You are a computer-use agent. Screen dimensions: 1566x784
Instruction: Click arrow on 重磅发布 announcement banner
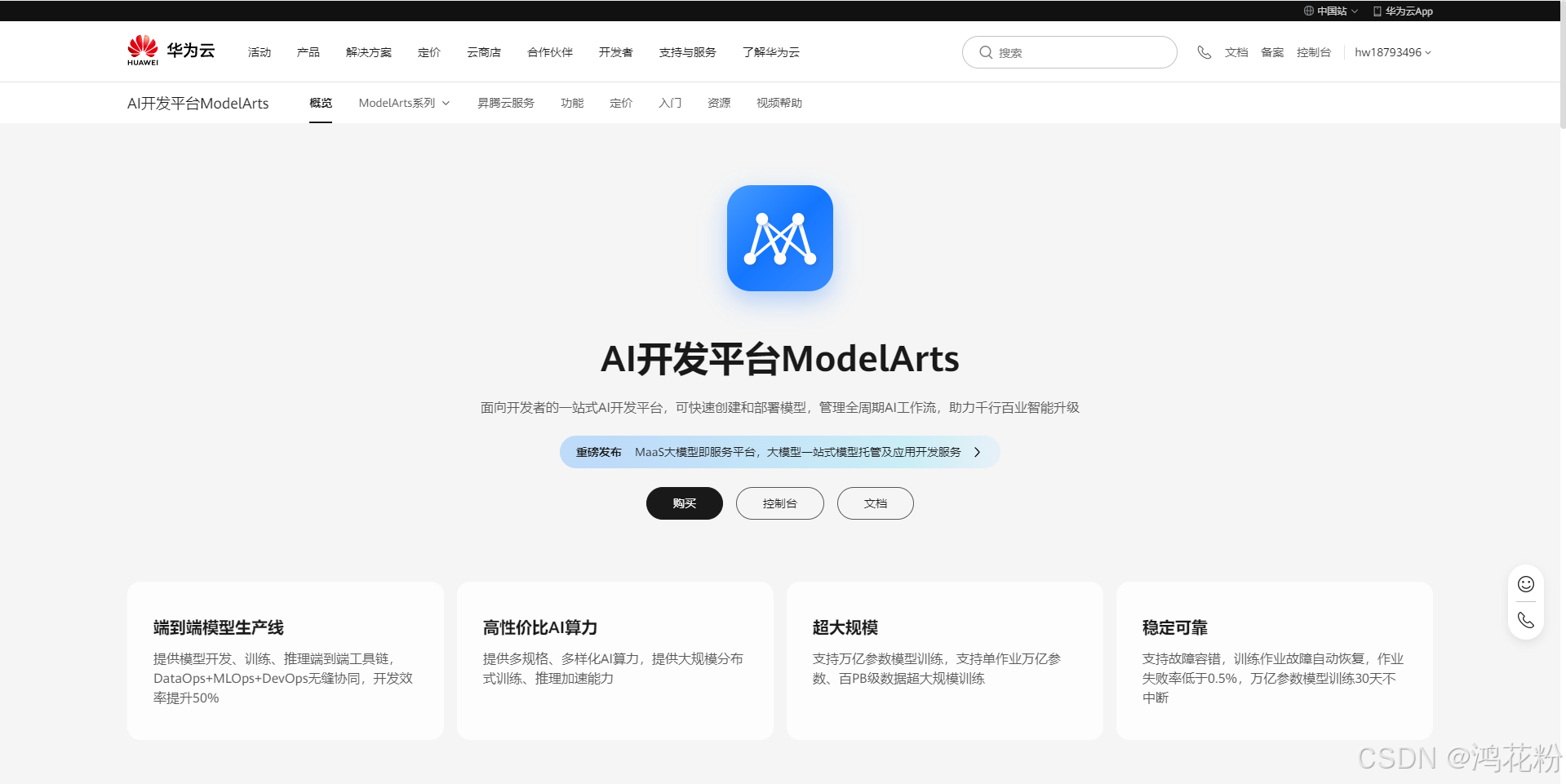click(977, 452)
